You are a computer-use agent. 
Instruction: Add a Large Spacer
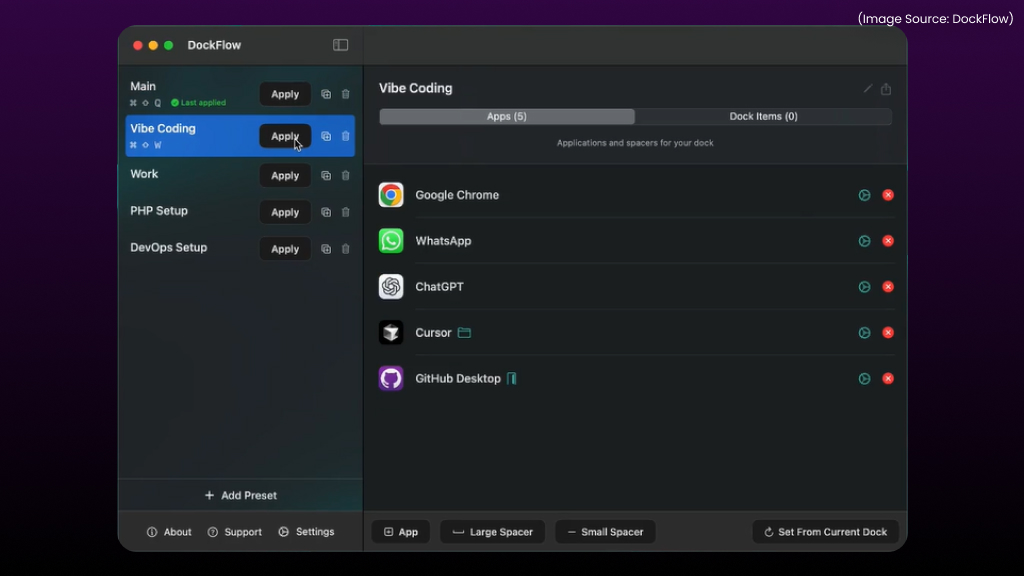[x=492, y=532]
